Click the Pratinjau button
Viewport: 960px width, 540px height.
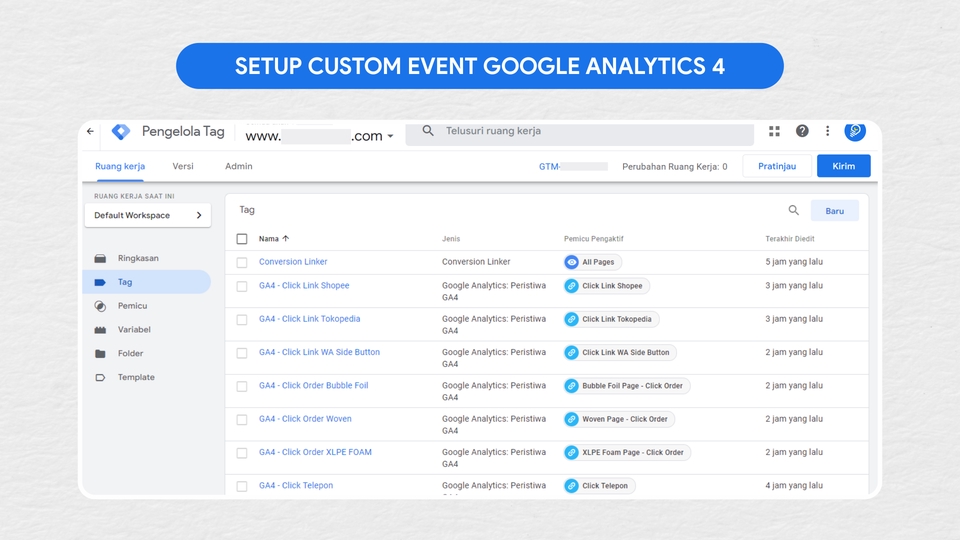(x=777, y=166)
